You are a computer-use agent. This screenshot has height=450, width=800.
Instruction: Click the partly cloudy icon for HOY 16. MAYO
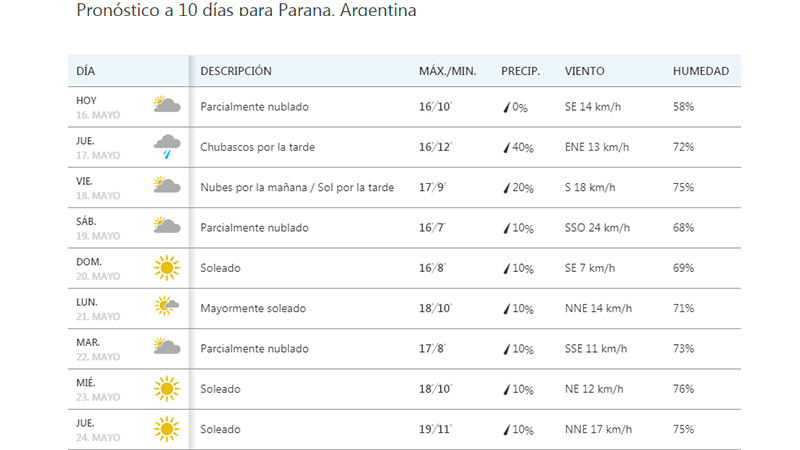(x=167, y=104)
